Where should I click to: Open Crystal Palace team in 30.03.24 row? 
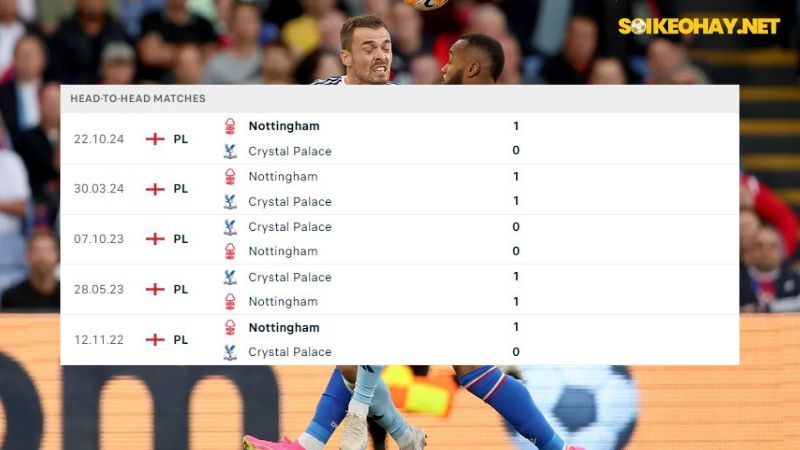point(290,202)
